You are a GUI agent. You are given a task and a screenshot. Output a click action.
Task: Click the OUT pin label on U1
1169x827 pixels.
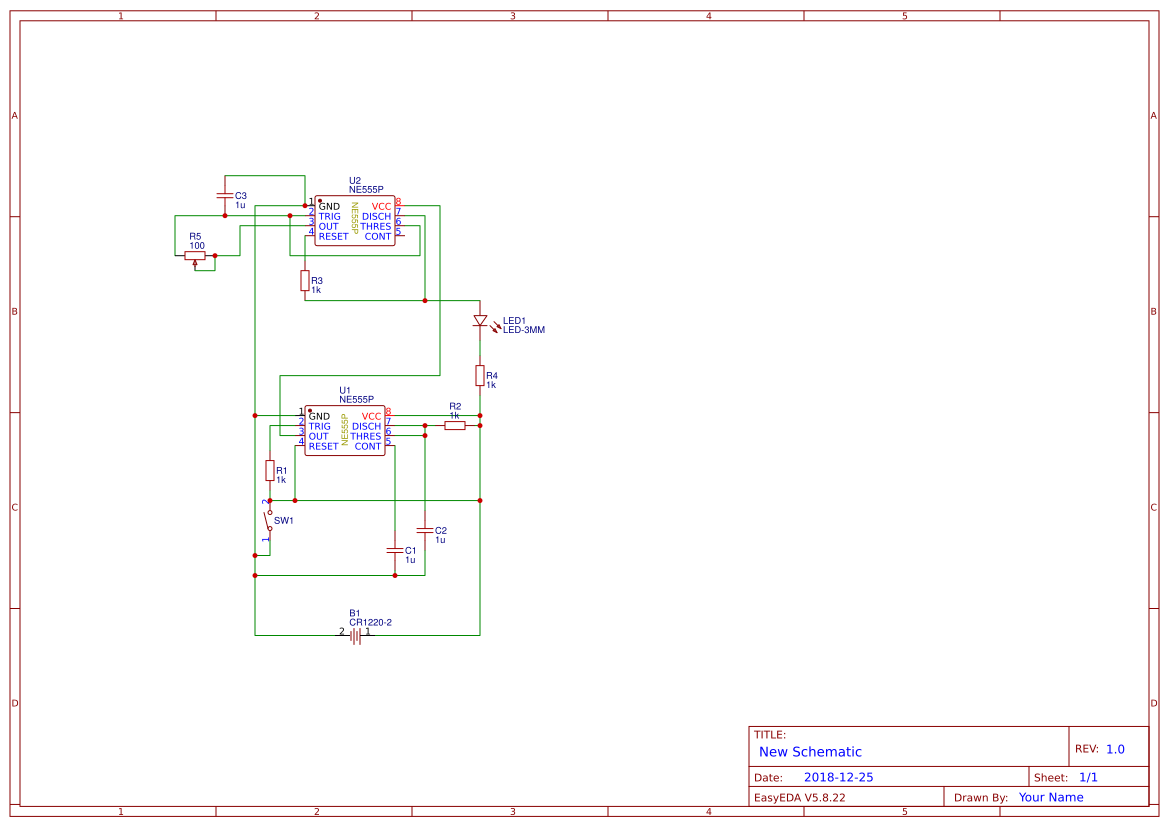pyautogui.click(x=318, y=436)
